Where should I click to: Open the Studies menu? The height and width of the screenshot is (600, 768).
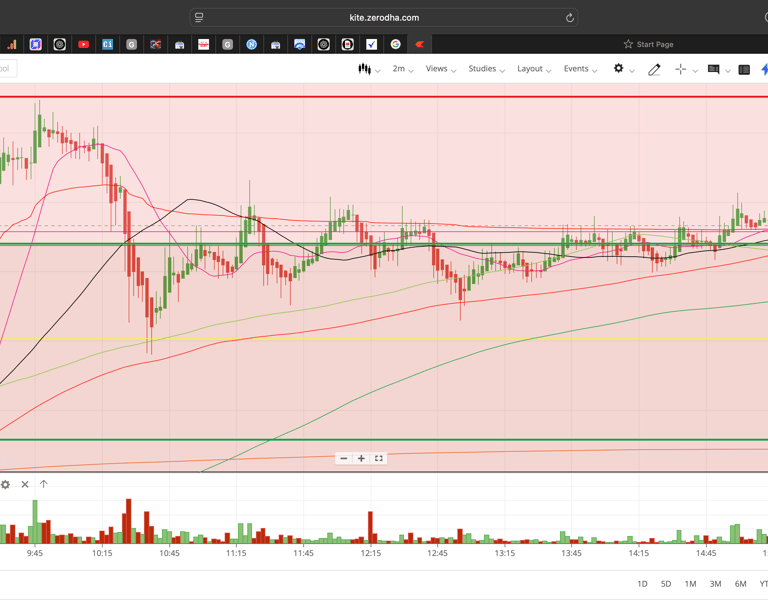pos(486,69)
